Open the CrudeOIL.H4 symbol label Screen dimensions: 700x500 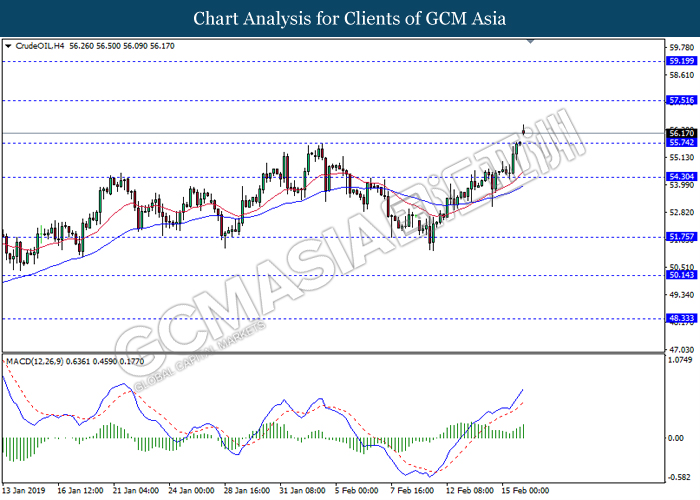[41, 45]
